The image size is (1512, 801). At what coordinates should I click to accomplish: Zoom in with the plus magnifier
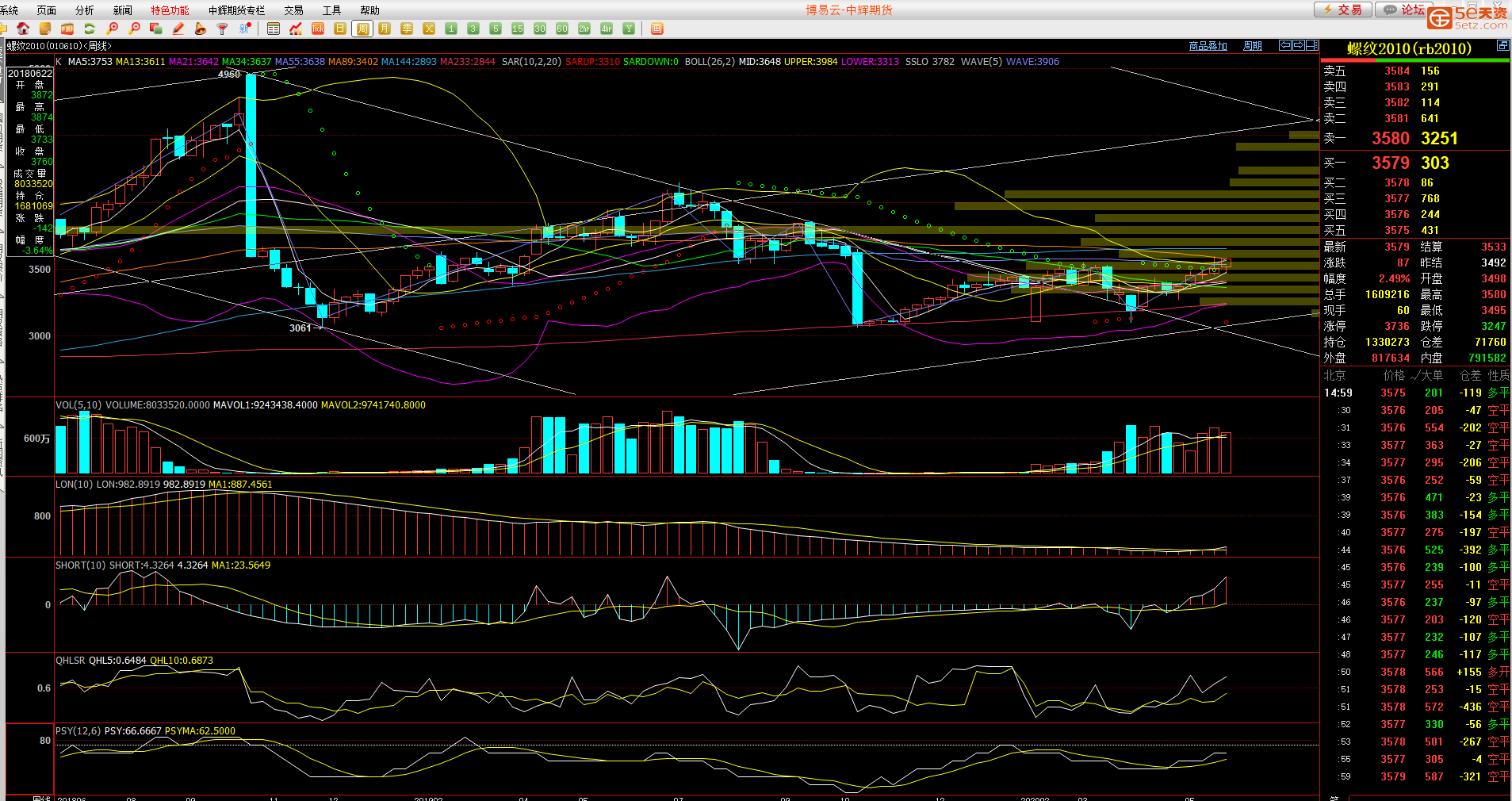point(112,29)
